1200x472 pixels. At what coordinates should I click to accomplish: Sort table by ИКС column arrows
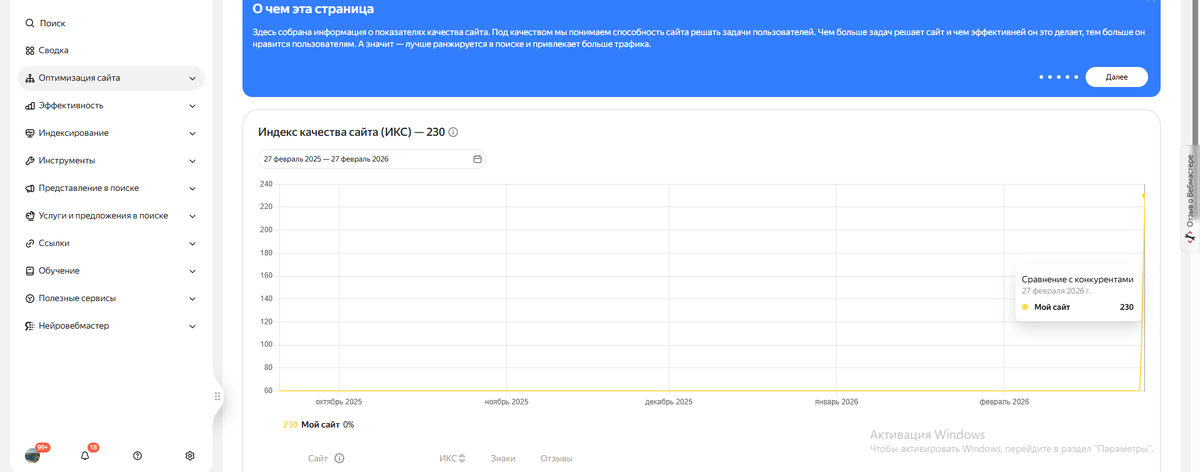(x=462, y=458)
